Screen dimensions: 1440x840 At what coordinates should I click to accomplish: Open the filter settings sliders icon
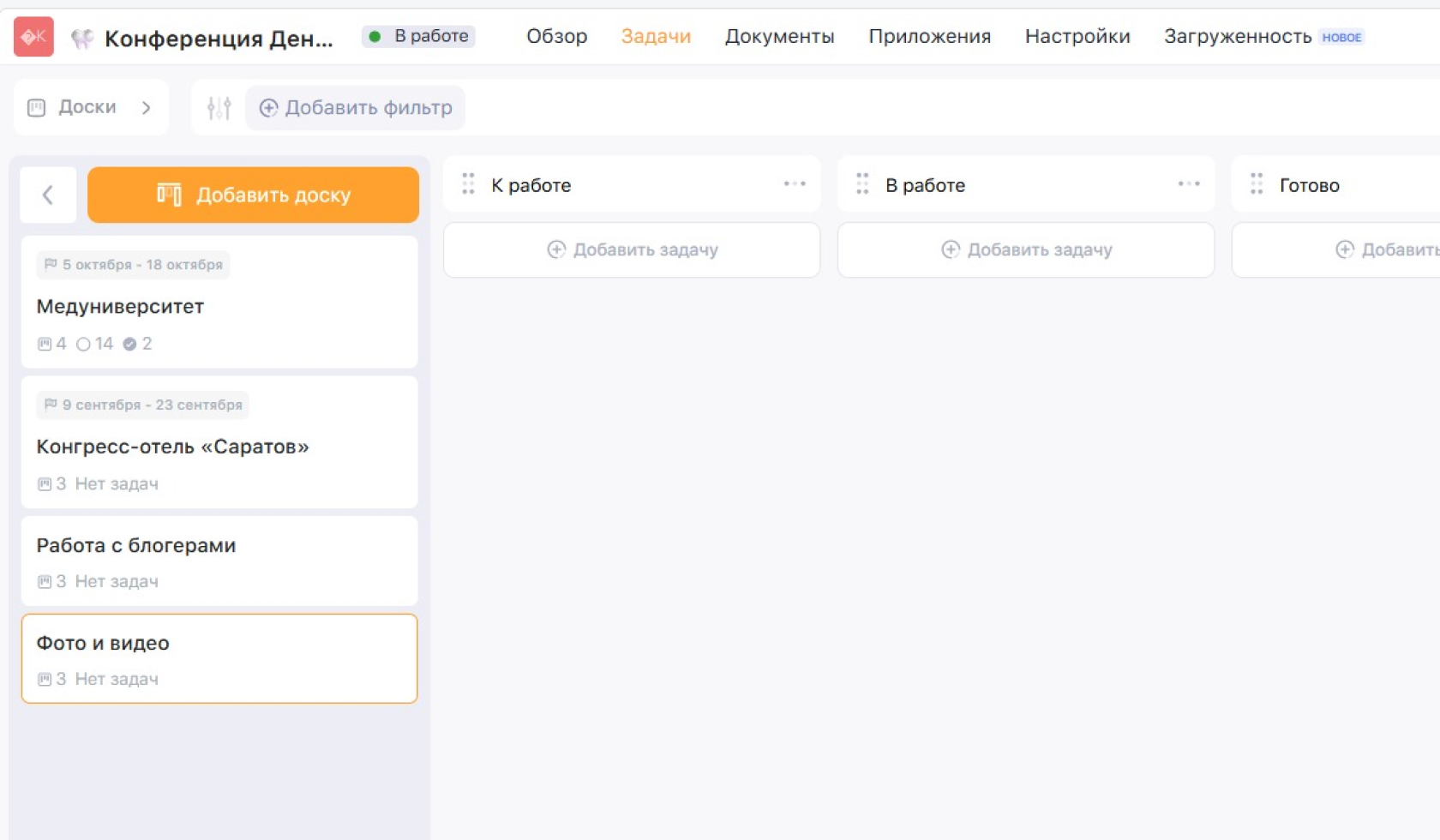tap(219, 107)
